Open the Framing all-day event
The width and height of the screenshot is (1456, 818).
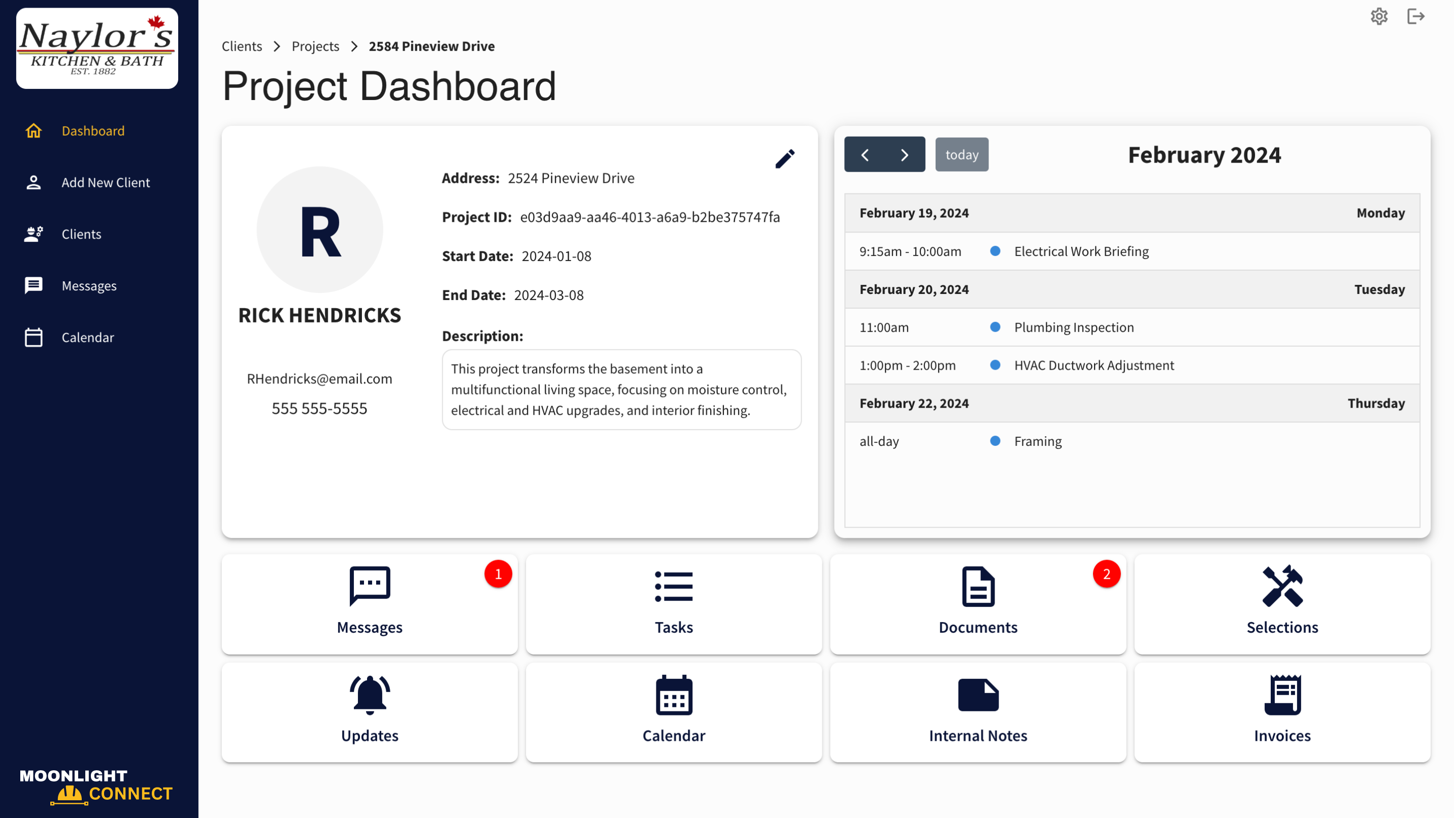(x=1132, y=442)
